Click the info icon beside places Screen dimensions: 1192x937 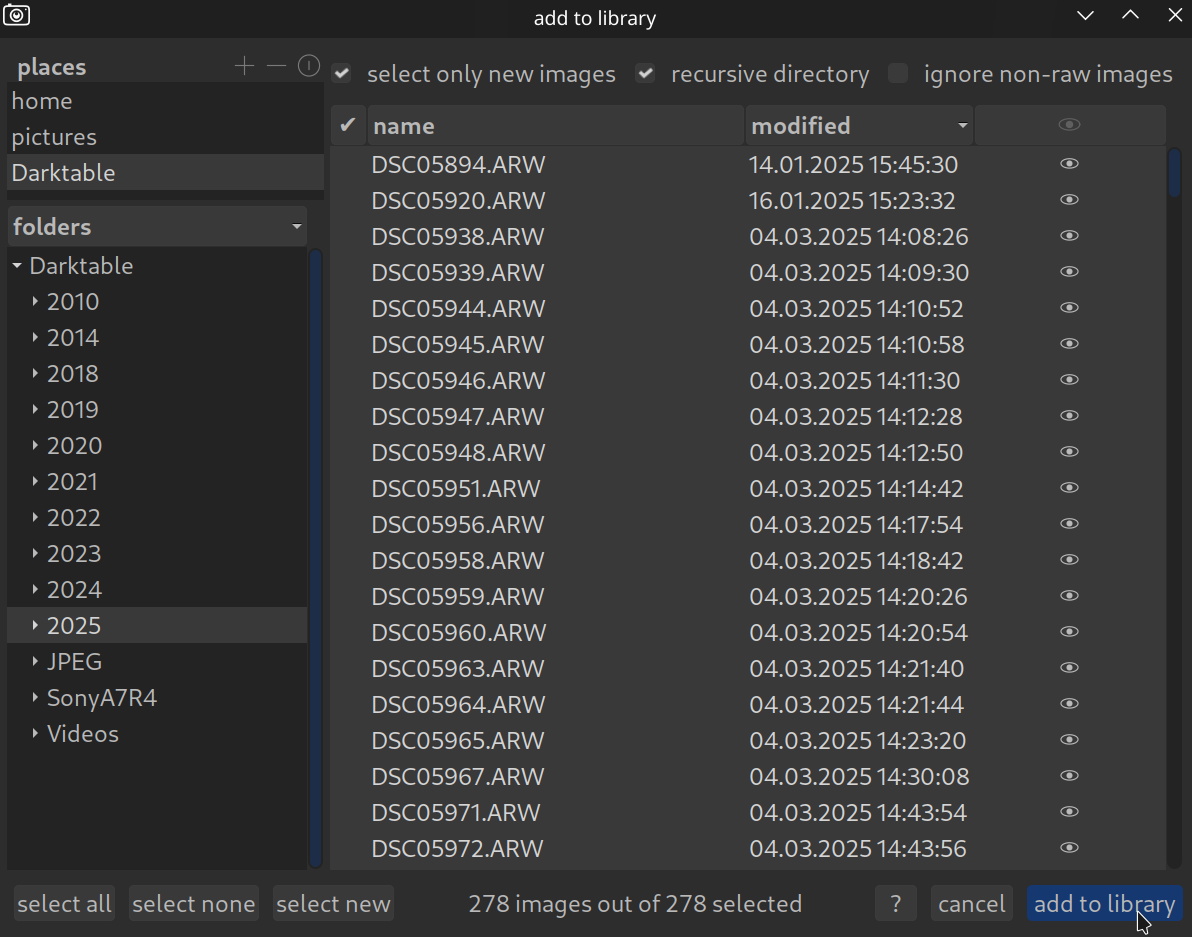coord(309,67)
